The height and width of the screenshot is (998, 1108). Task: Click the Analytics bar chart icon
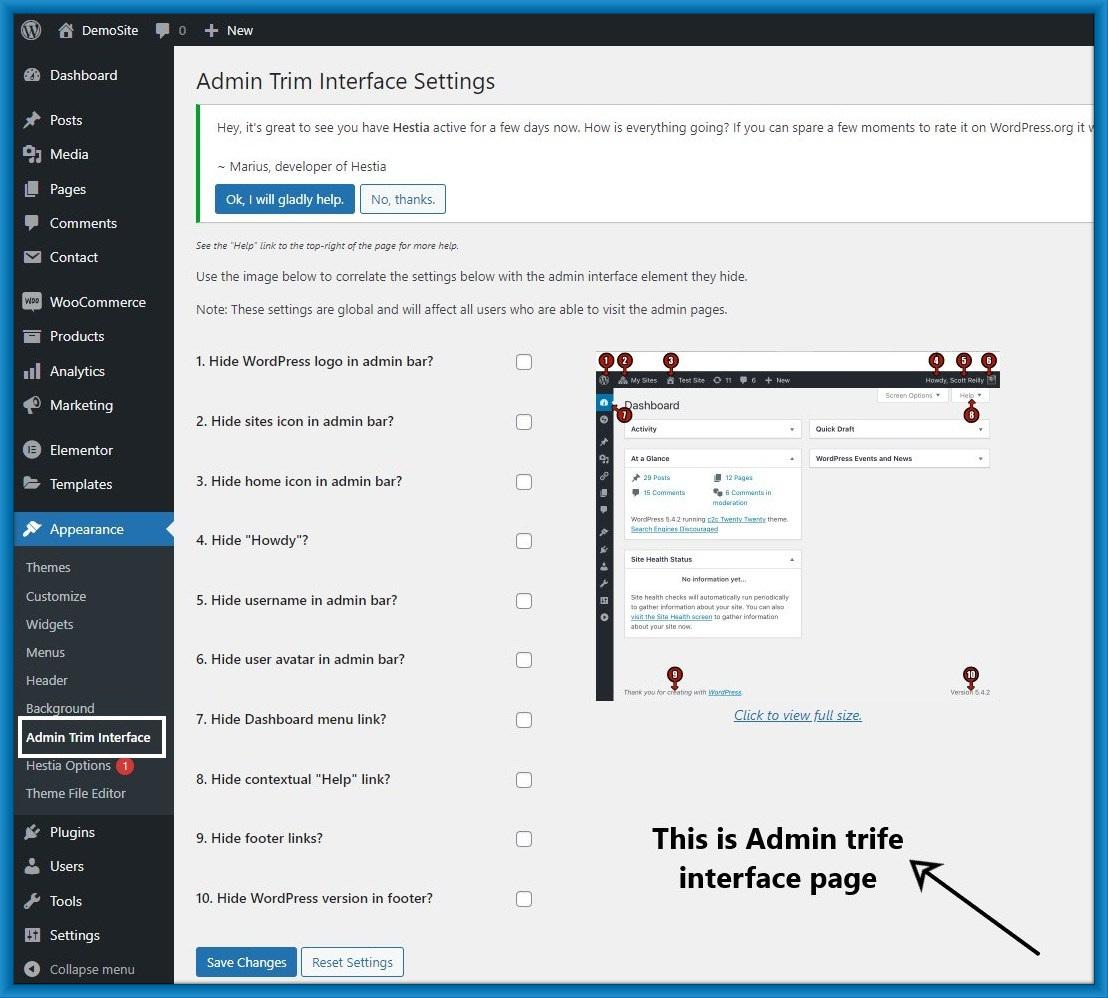32,371
